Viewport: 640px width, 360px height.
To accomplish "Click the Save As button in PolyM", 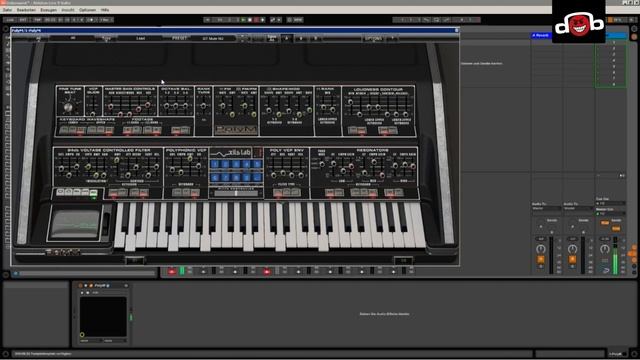I will pos(272,38).
